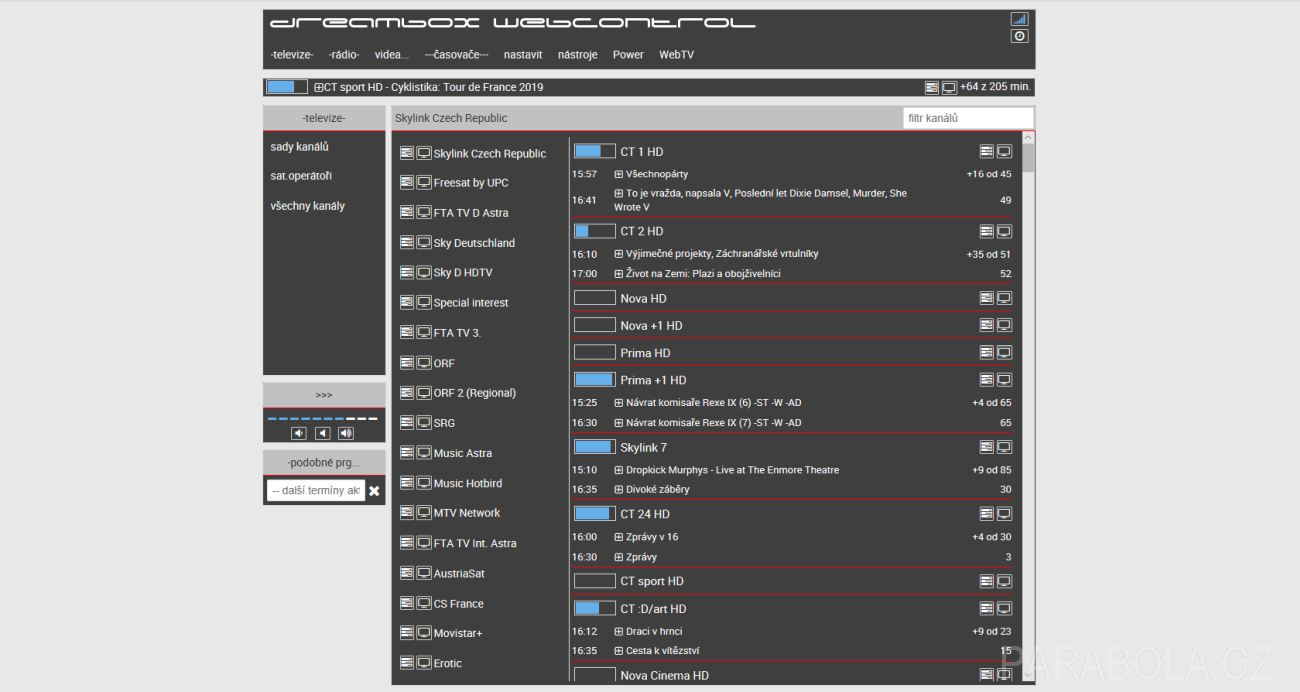
Task: Click progress bar on CT 1 HD row
Action: pyautogui.click(x=595, y=152)
